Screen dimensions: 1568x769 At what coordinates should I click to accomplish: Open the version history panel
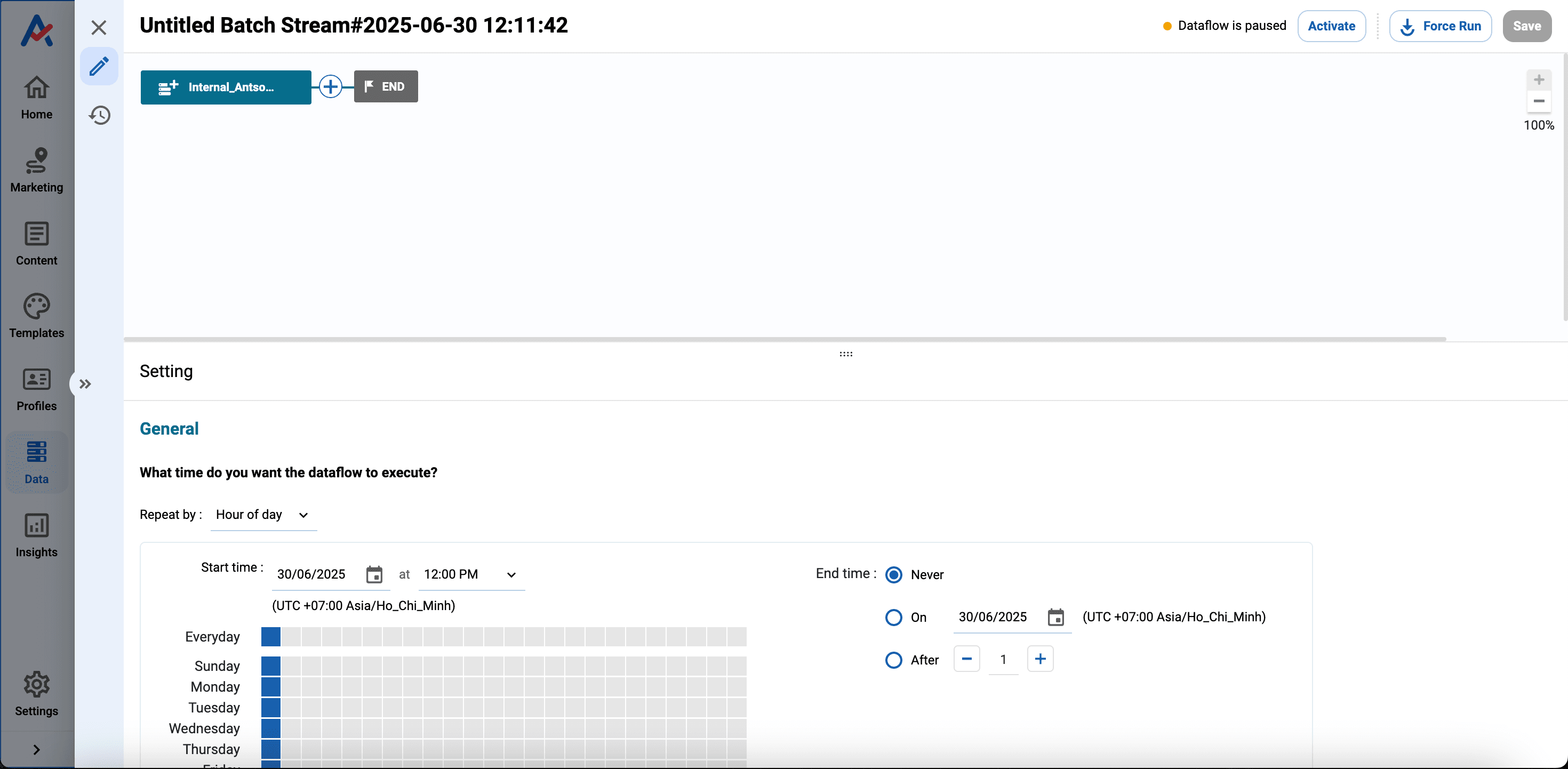(99, 115)
